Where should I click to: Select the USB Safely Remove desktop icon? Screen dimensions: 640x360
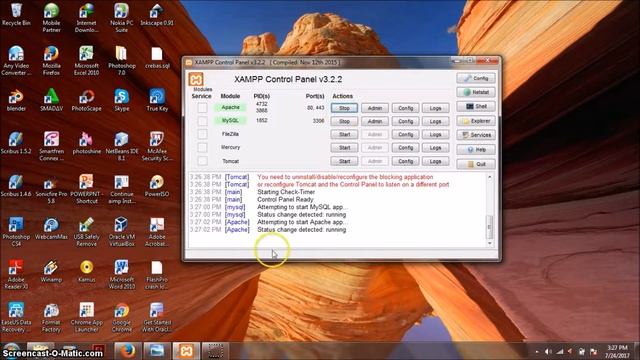[87, 232]
